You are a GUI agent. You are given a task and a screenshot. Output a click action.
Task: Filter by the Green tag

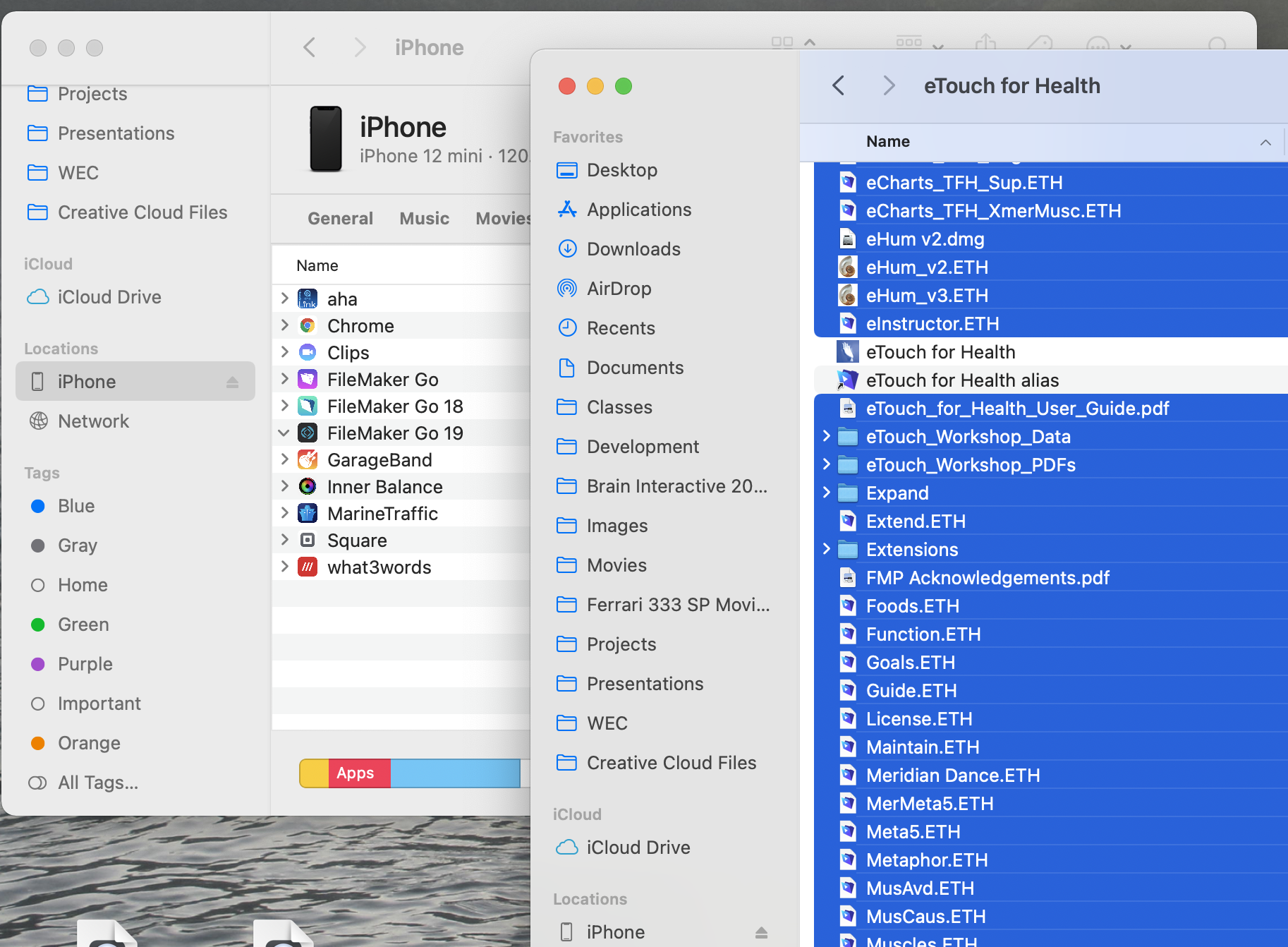pos(70,625)
